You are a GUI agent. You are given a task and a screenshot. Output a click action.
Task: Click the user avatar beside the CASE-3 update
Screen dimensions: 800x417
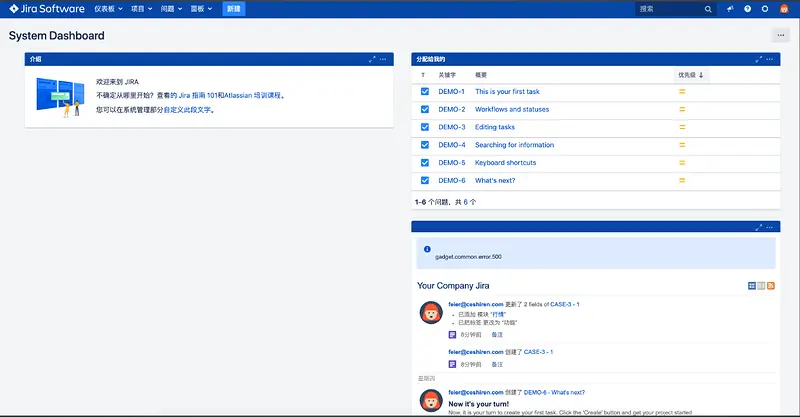click(431, 312)
